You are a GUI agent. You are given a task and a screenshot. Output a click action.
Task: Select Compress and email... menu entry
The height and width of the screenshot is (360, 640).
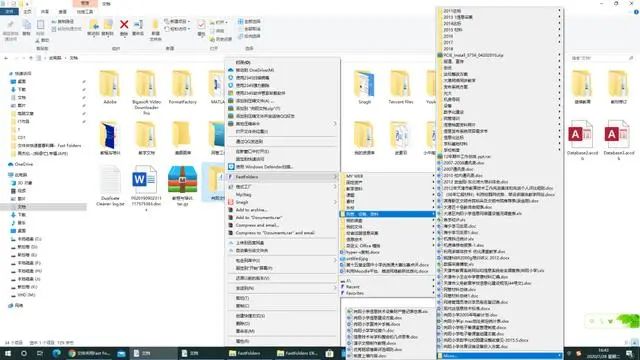click(282, 225)
